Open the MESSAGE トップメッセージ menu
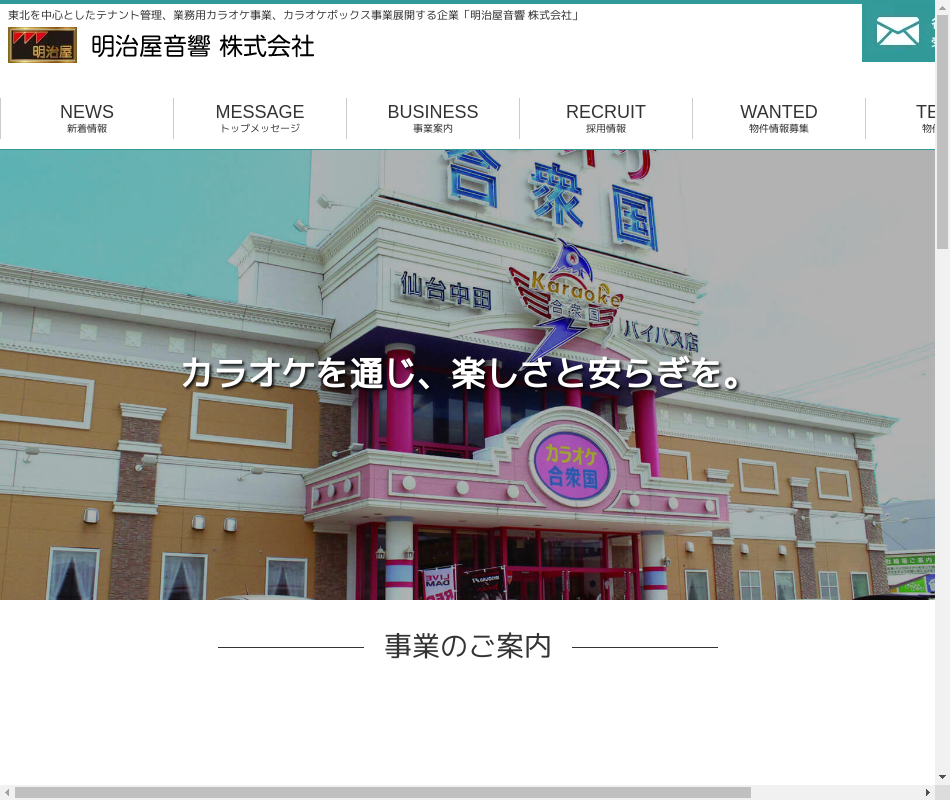 point(260,118)
